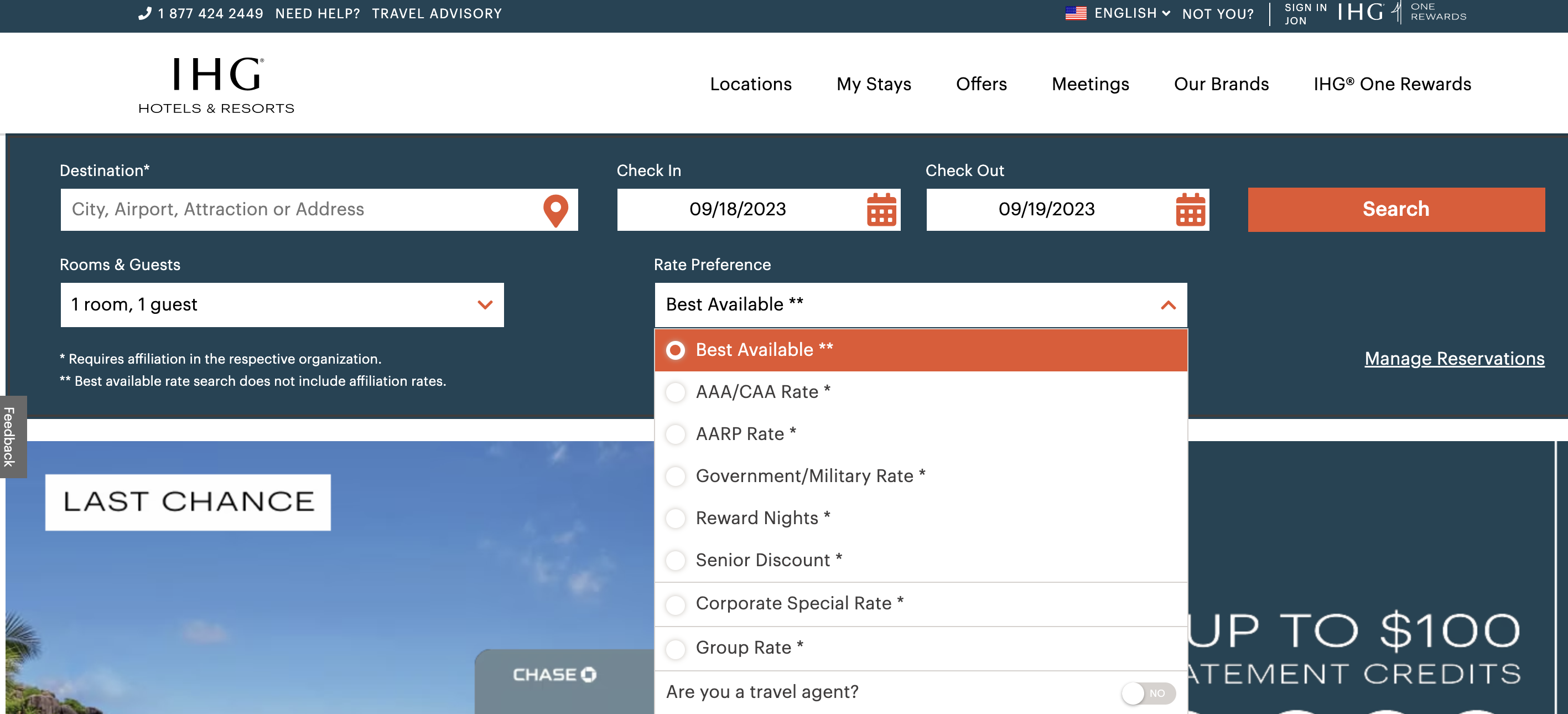The width and height of the screenshot is (1568, 714).
Task: Select the Group Rate radio option
Action: (675, 649)
